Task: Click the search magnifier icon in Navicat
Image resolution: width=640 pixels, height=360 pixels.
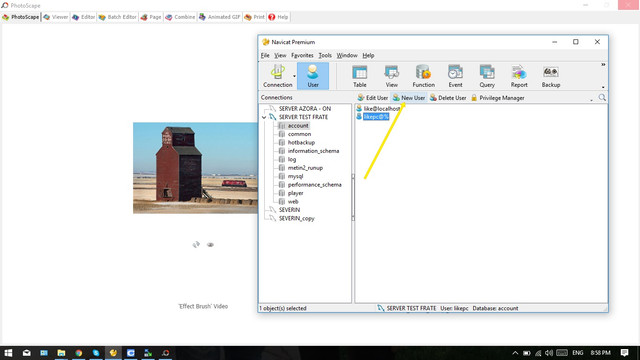Action: [602, 98]
